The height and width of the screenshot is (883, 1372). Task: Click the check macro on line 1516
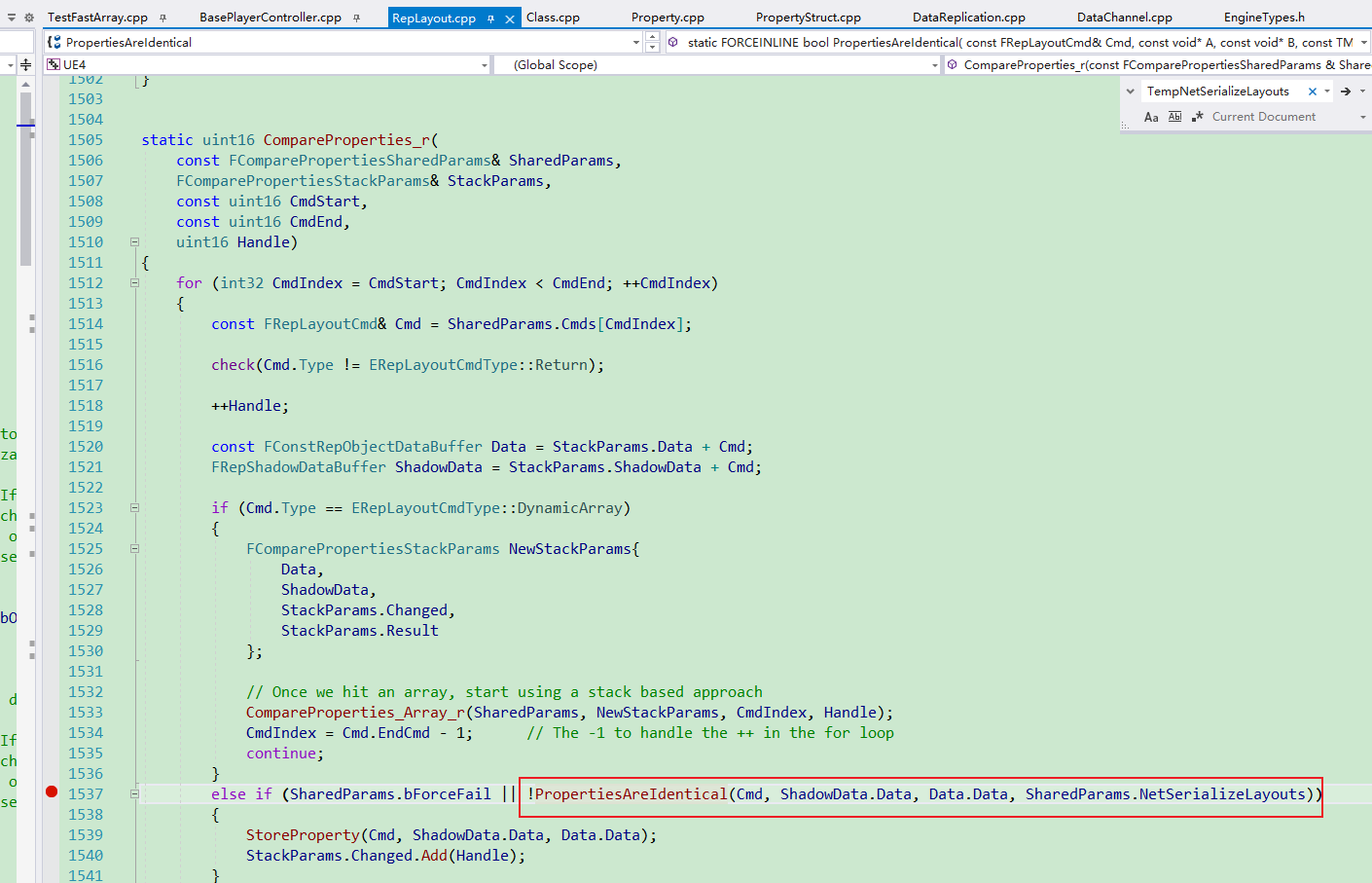click(x=233, y=365)
